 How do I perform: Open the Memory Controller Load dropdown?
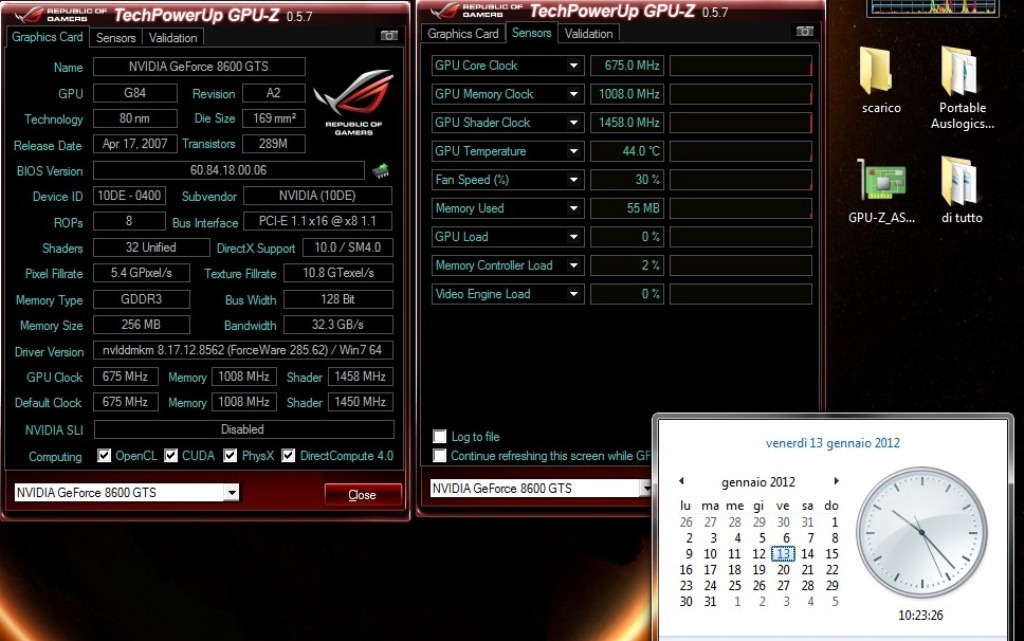(x=573, y=266)
